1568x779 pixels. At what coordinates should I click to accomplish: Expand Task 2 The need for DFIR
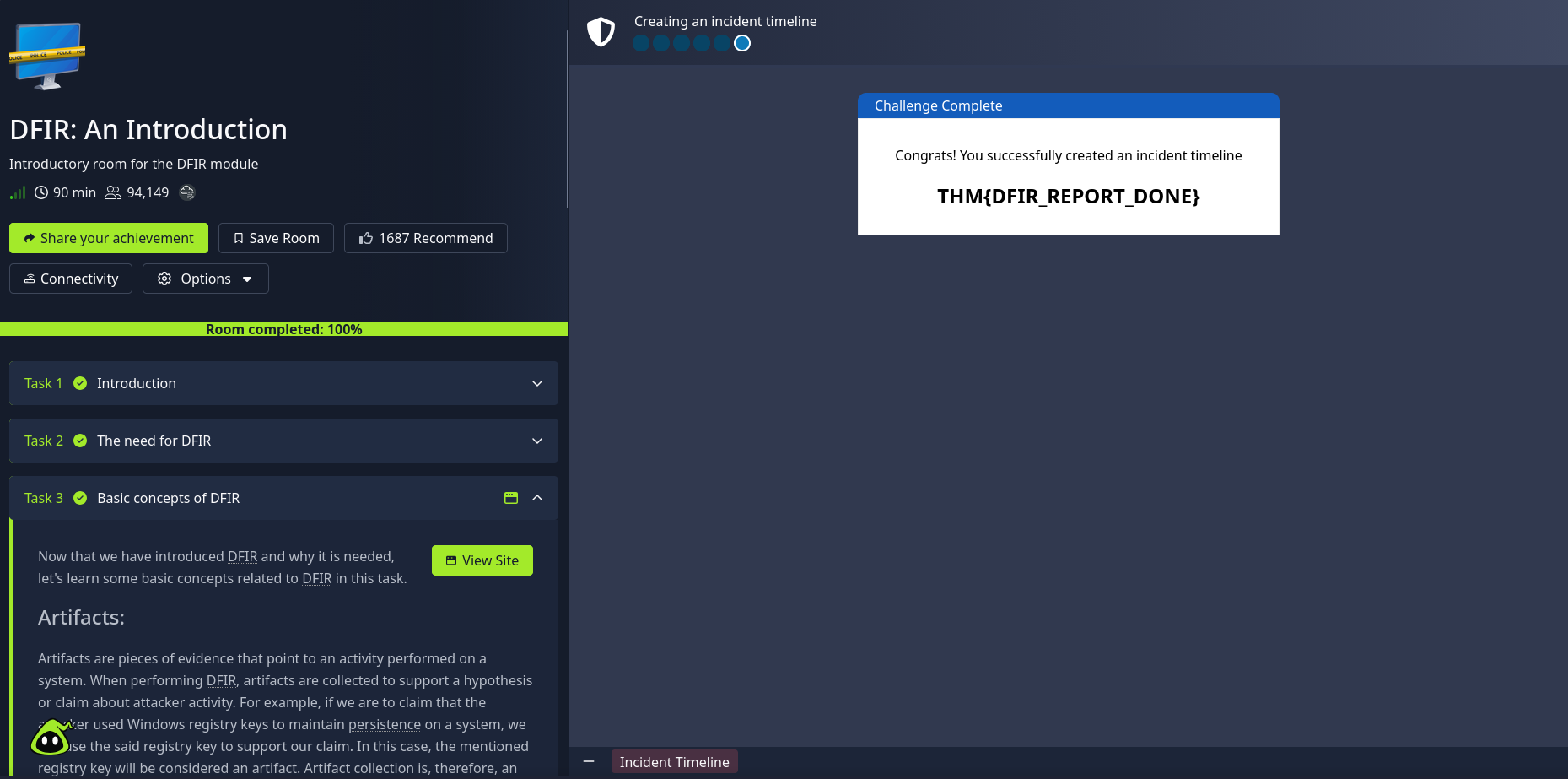[x=283, y=441]
